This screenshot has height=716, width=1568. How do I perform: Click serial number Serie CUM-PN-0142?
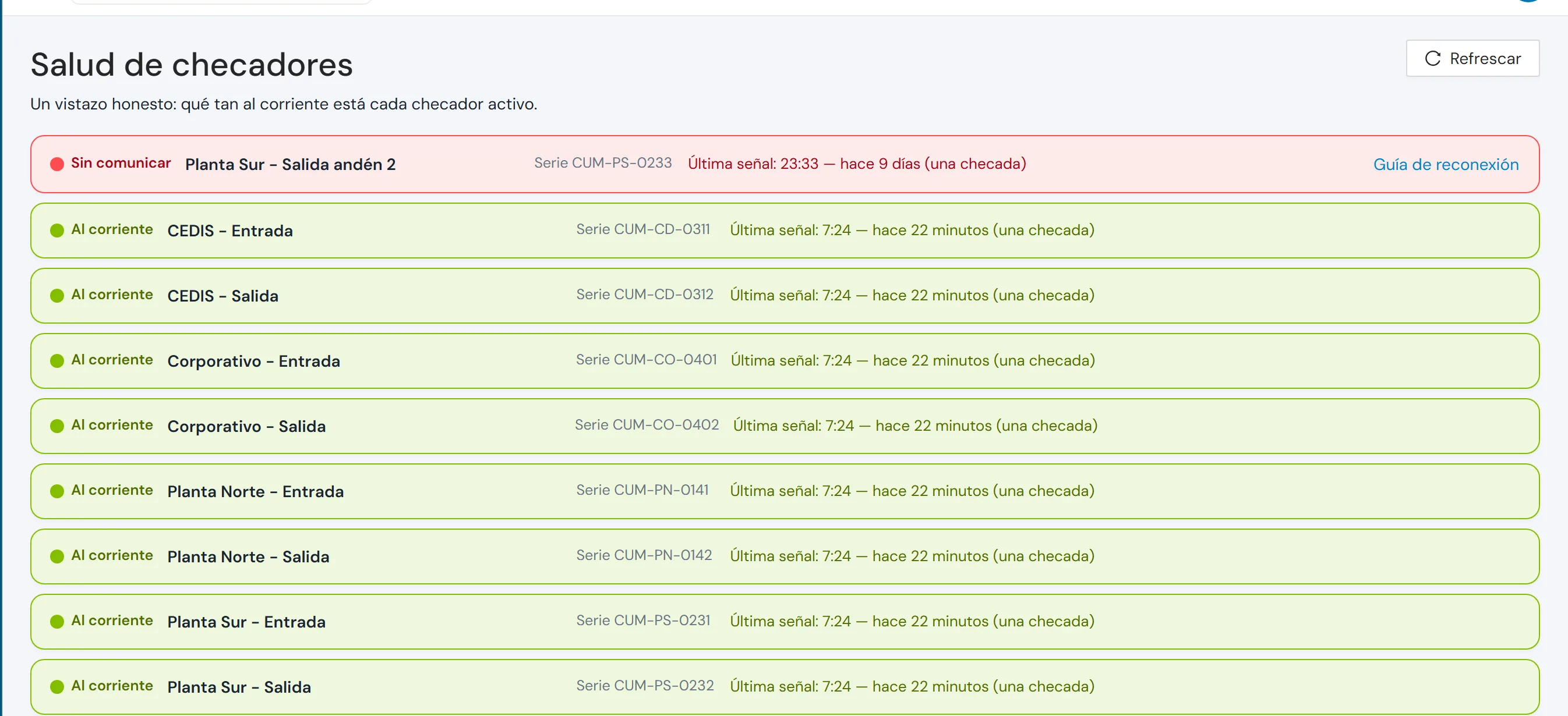[644, 555]
